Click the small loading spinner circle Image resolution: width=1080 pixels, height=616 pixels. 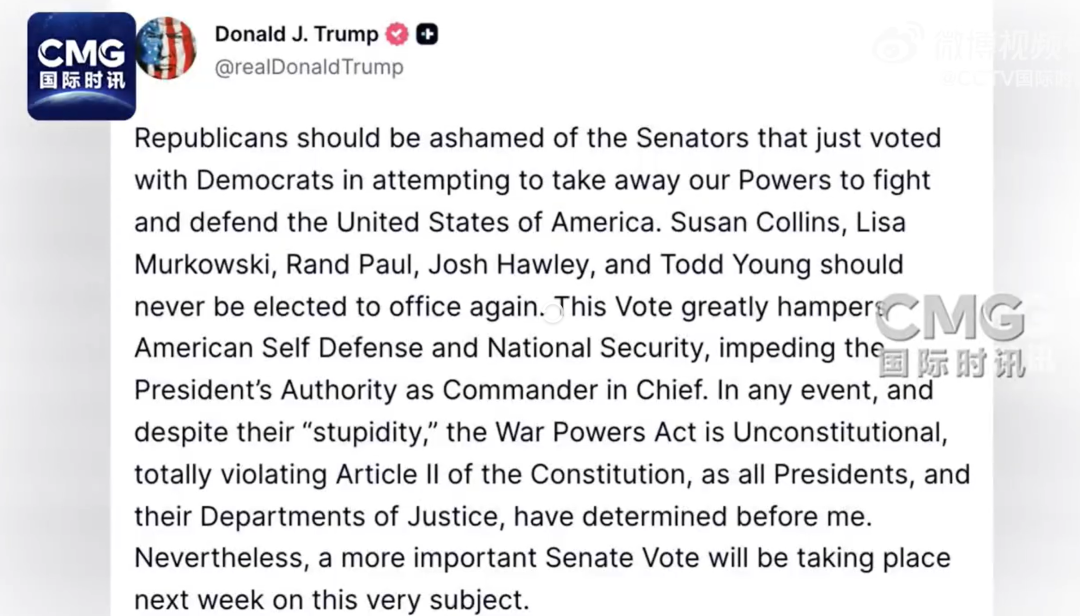552,316
